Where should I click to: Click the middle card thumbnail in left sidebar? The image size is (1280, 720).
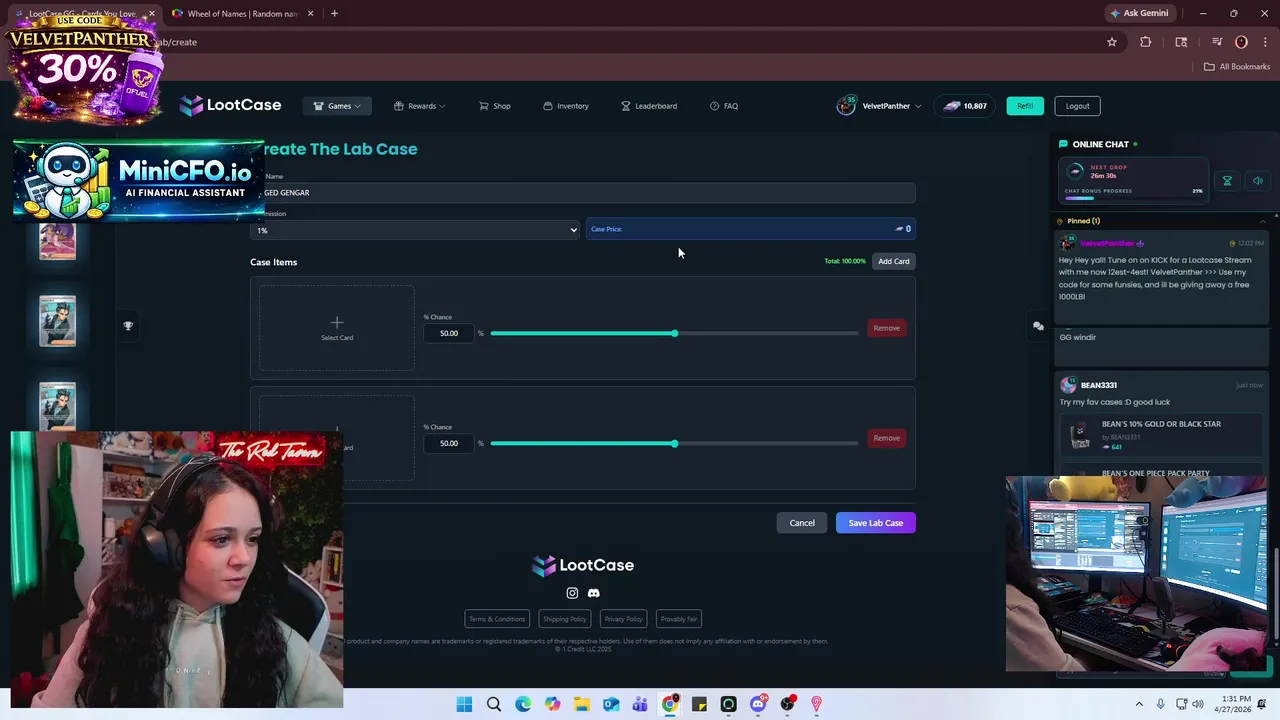point(57,321)
